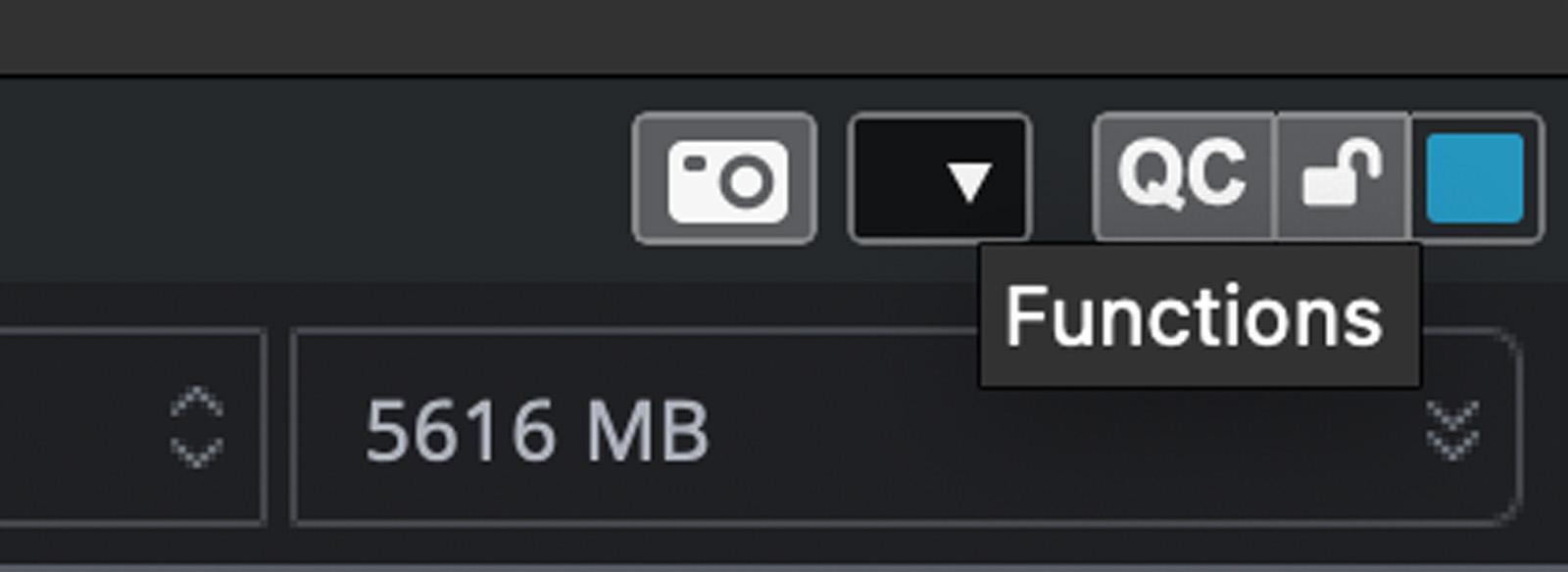Click the white triangle arrow beside the camera

coord(969,182)
